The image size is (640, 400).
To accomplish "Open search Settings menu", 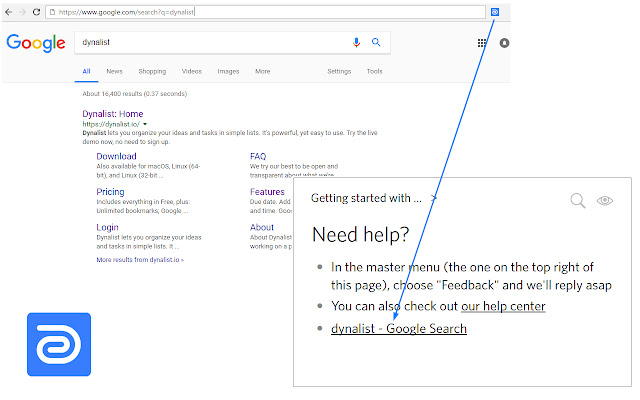I will (x=339, y=71).
